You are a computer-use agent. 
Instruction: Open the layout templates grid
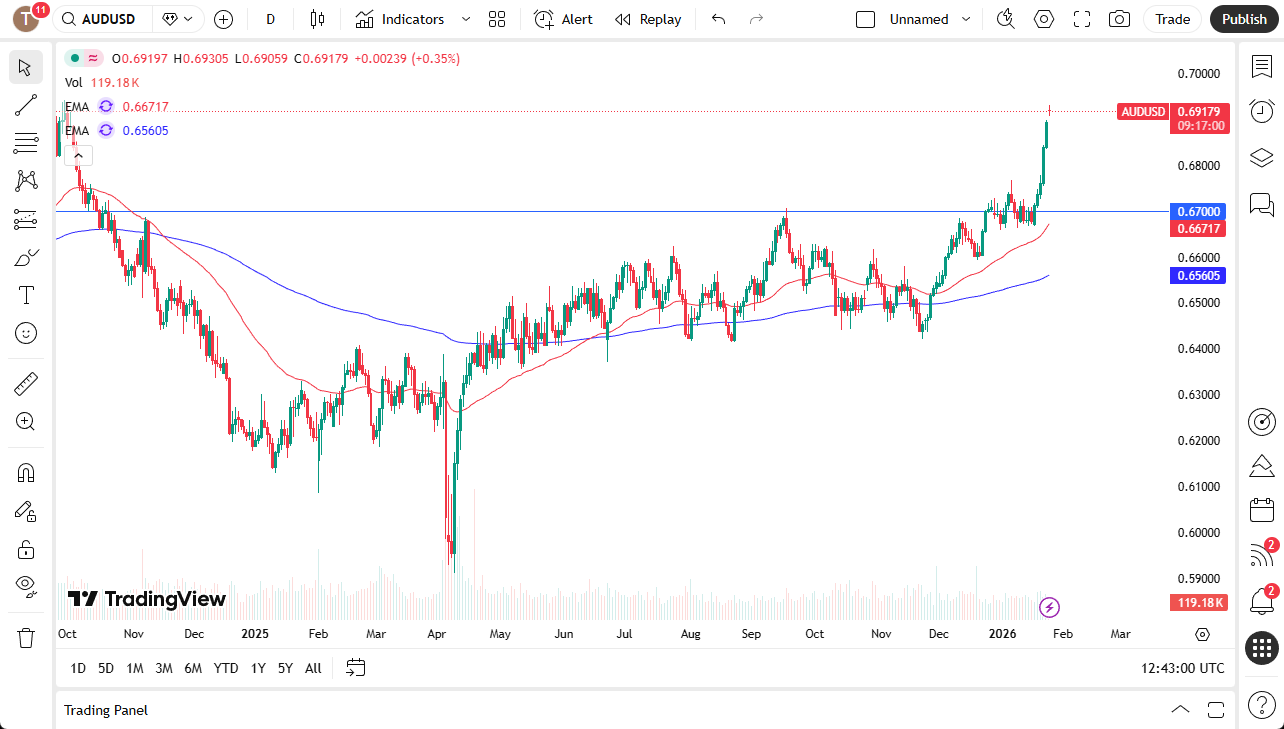[497, 19]
